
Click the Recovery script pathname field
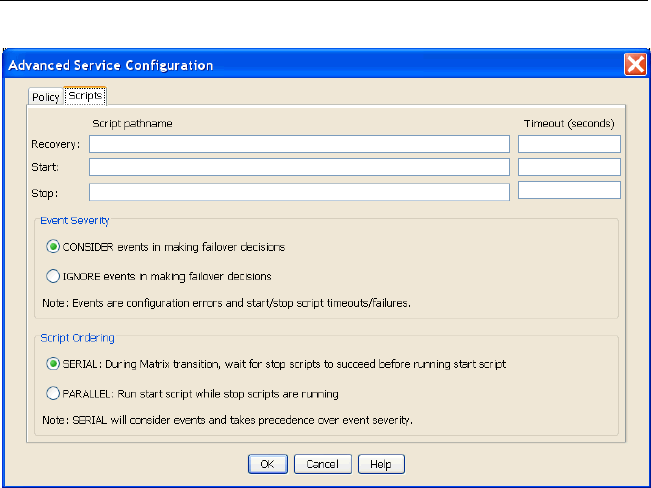tap(299, 144)
